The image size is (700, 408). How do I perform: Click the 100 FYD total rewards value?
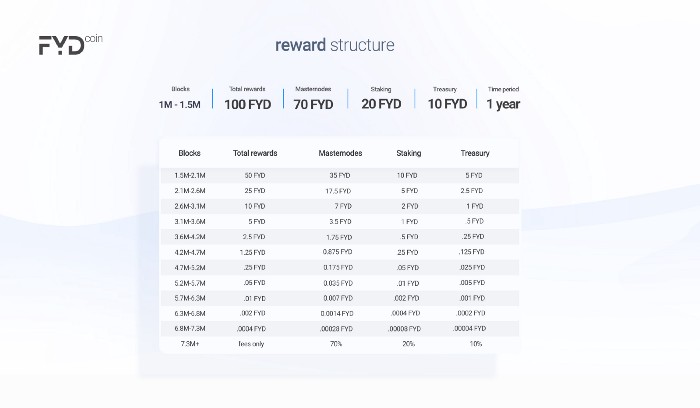pyautogui.click(x=248, y=104)
